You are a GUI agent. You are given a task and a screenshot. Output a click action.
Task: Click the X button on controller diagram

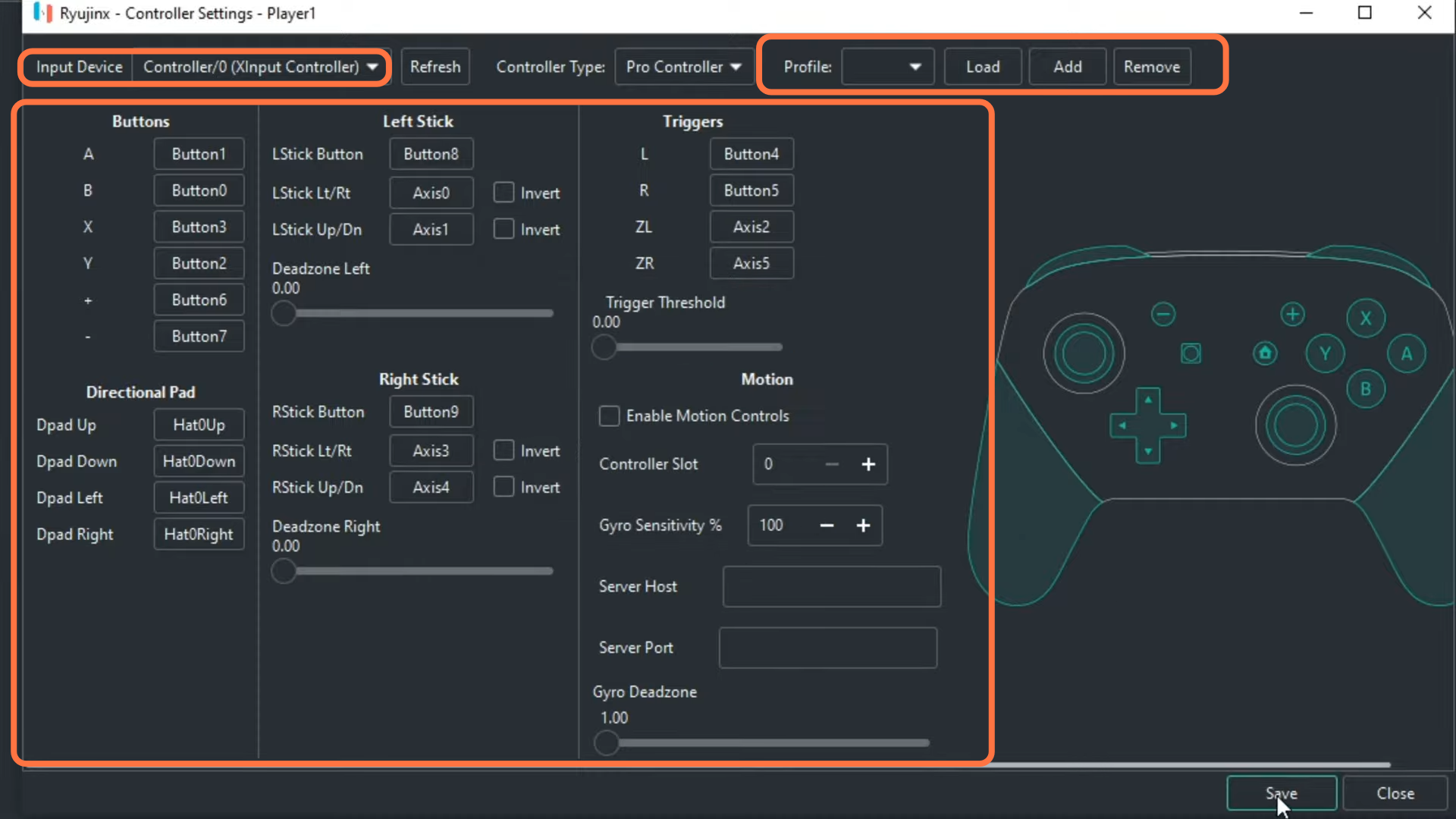(x=1366, y=318)
